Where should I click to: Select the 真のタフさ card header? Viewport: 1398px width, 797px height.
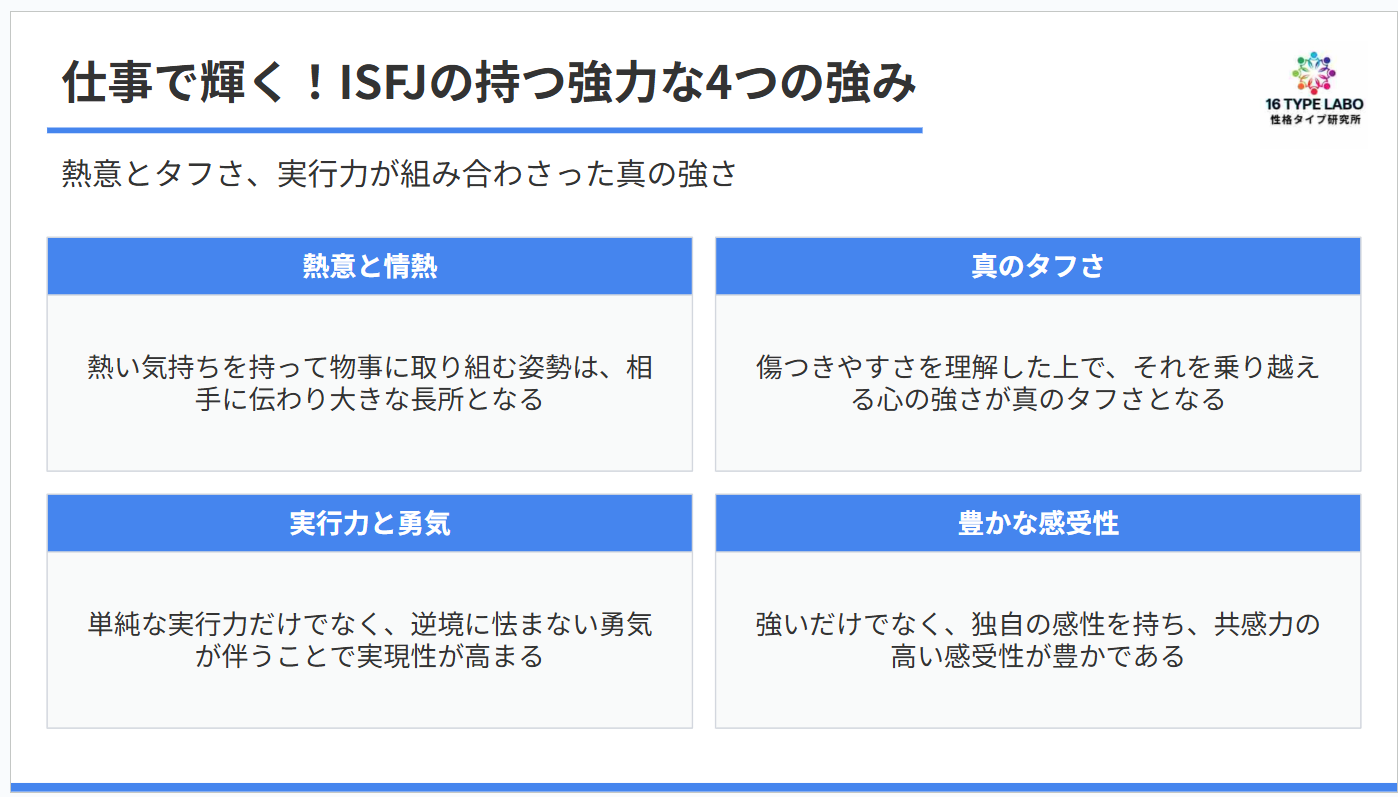click(x=1037, y=266)
